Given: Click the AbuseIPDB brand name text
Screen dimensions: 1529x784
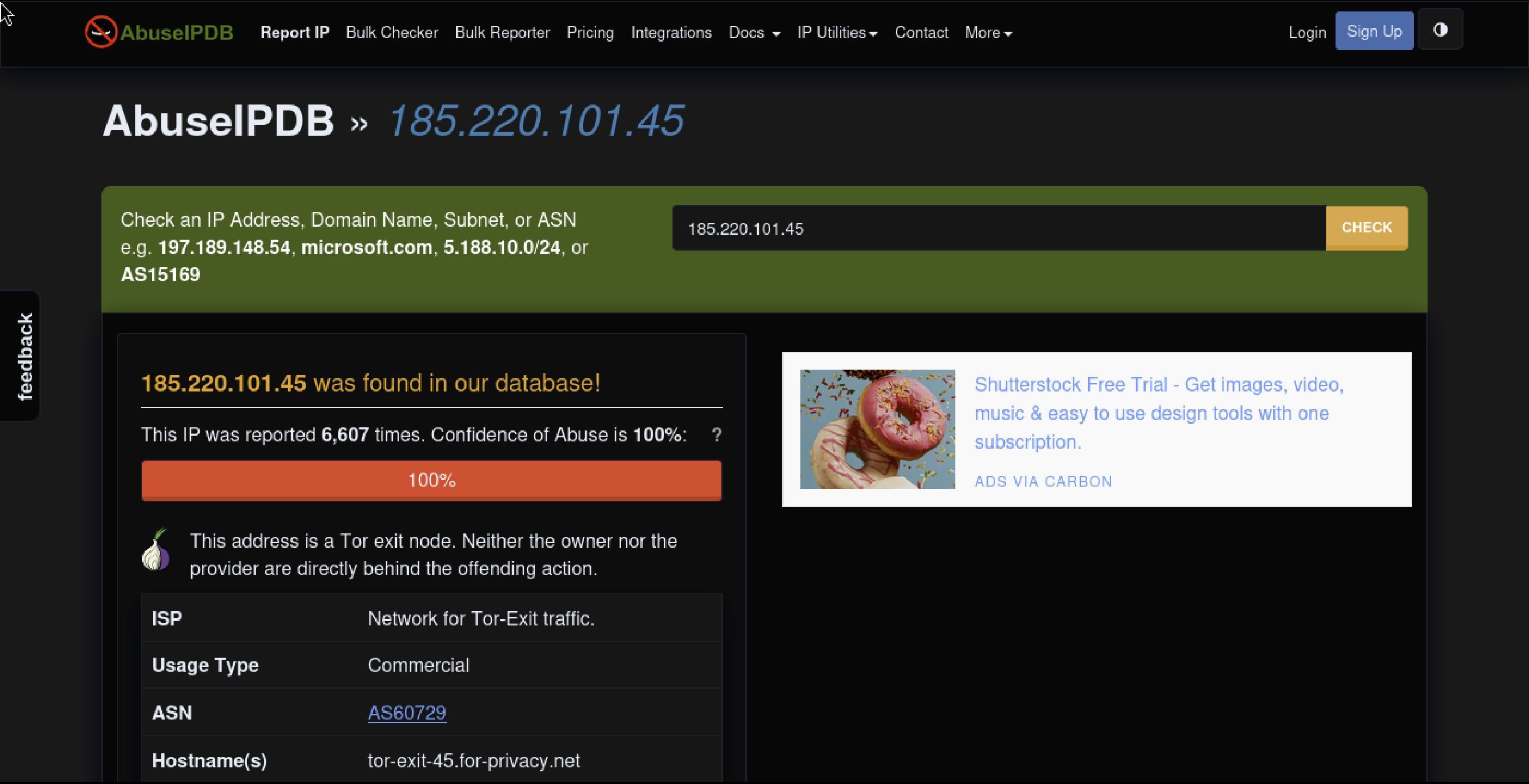Looking at the screenshot, I should pyautogui.click(x=176, y=33).
